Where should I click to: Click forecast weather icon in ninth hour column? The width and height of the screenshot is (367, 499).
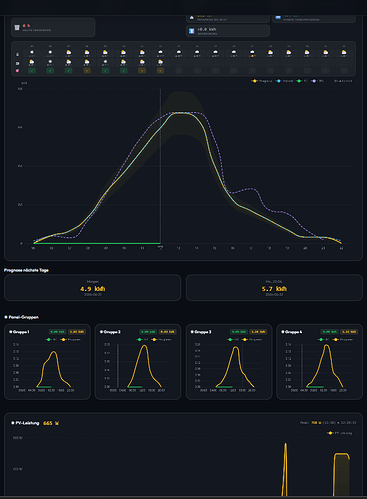(179, 52)
